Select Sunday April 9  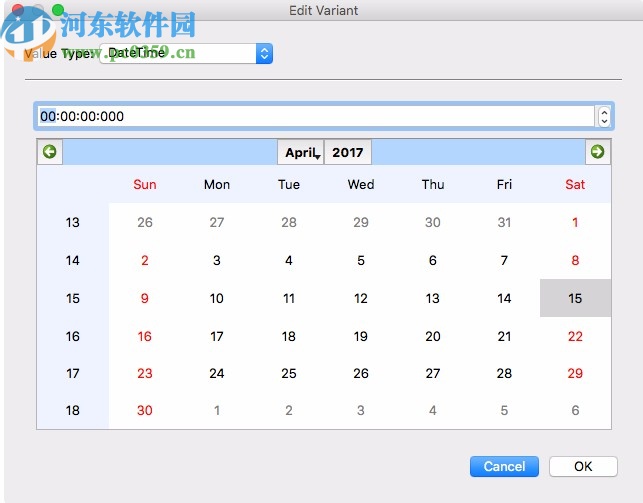click(145, 298)
